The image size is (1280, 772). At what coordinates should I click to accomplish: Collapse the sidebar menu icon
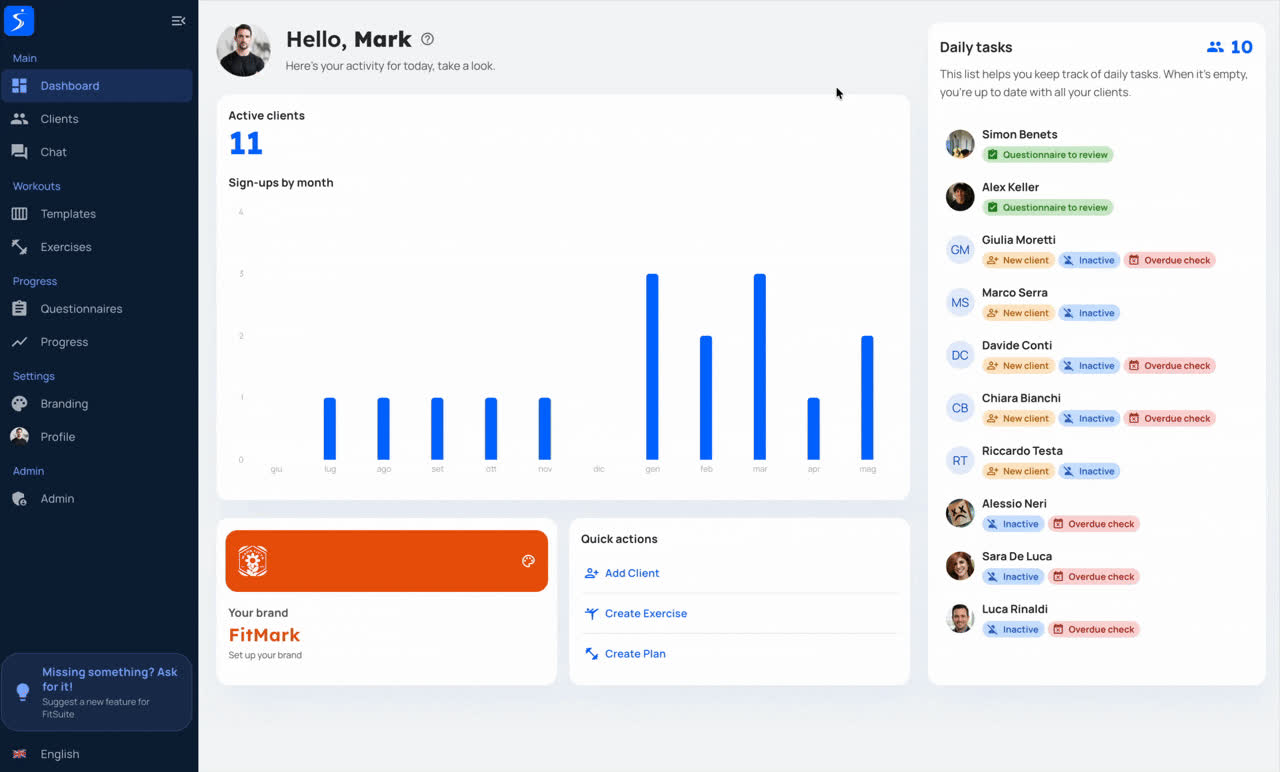(178, 21)
